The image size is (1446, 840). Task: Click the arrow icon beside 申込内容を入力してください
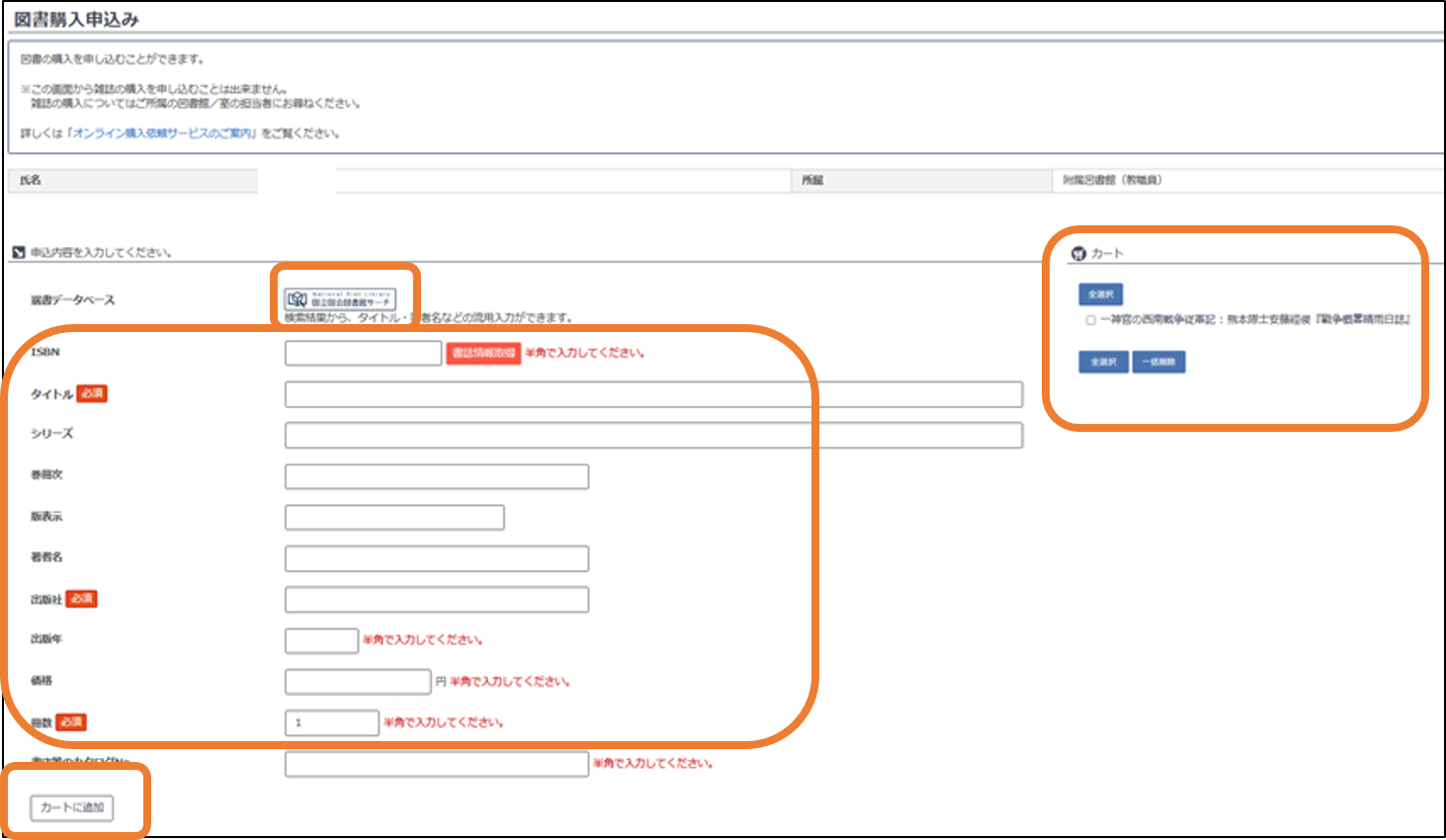click(x=19, y=253)
